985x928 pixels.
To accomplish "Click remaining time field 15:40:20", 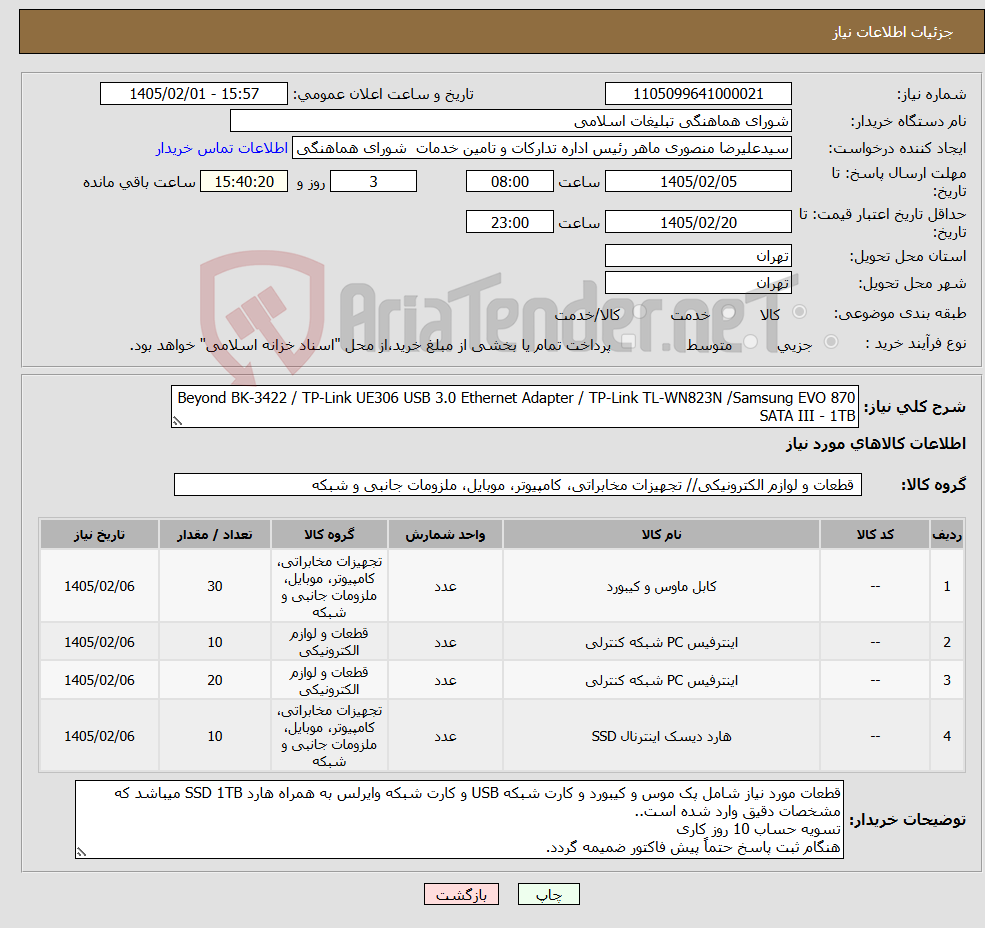I will pyautogui.click(x=244, y=182).
